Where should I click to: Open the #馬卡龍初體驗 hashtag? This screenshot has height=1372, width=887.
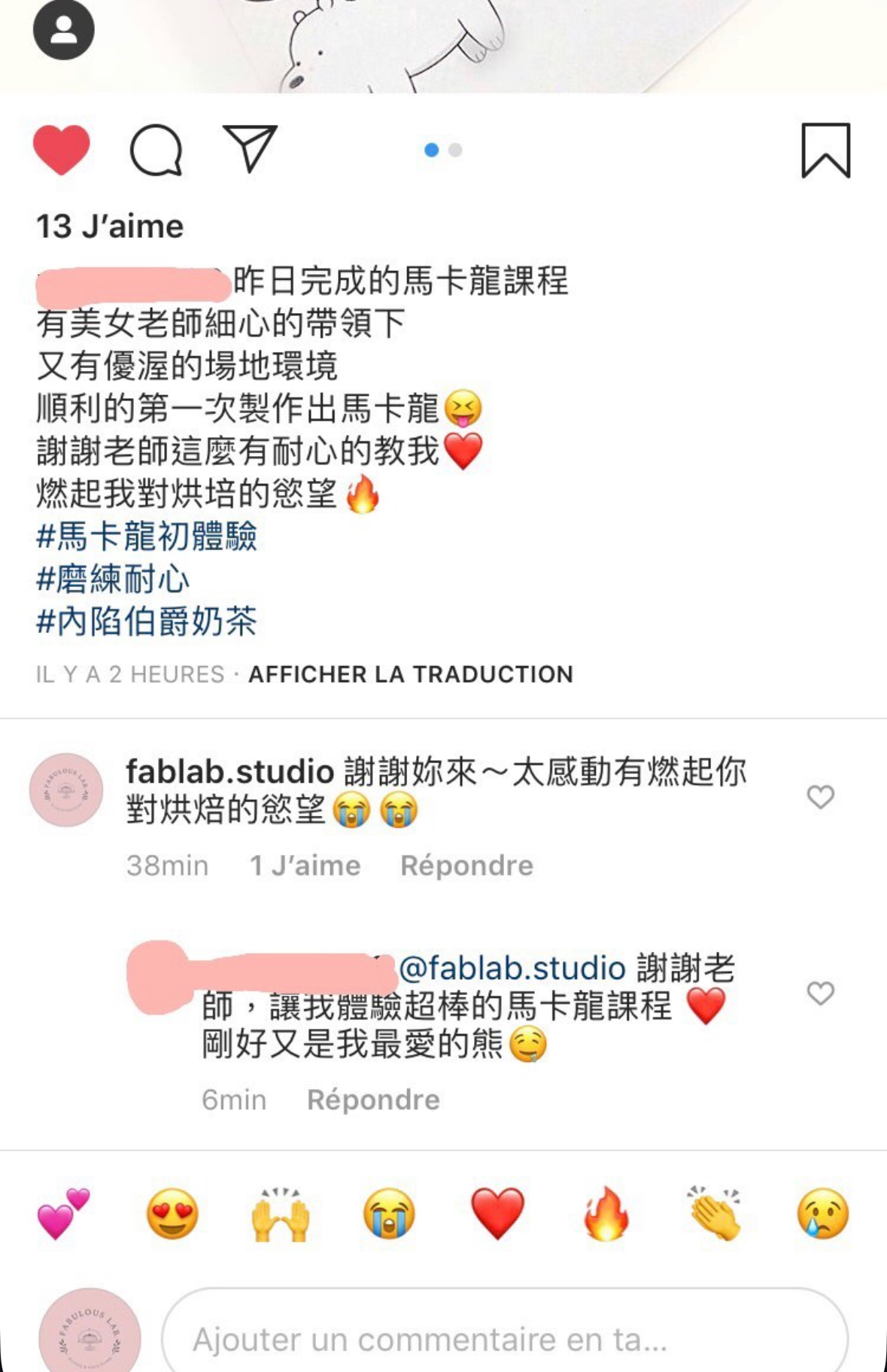(x=147, y=536)
